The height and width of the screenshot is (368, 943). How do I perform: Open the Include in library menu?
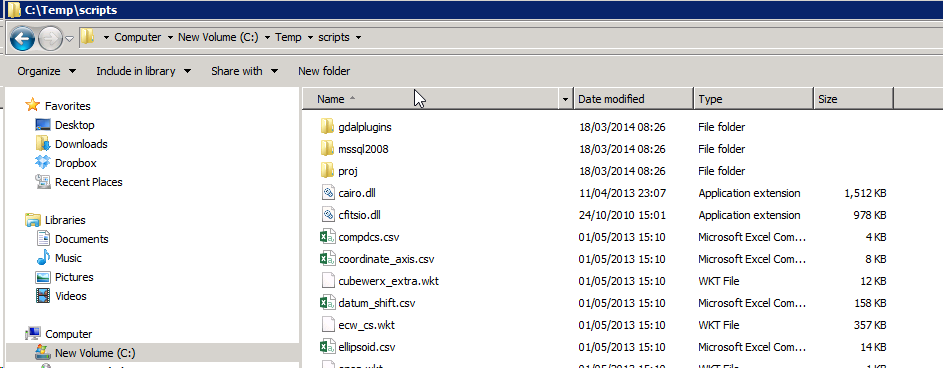click(x=144, y=71)
